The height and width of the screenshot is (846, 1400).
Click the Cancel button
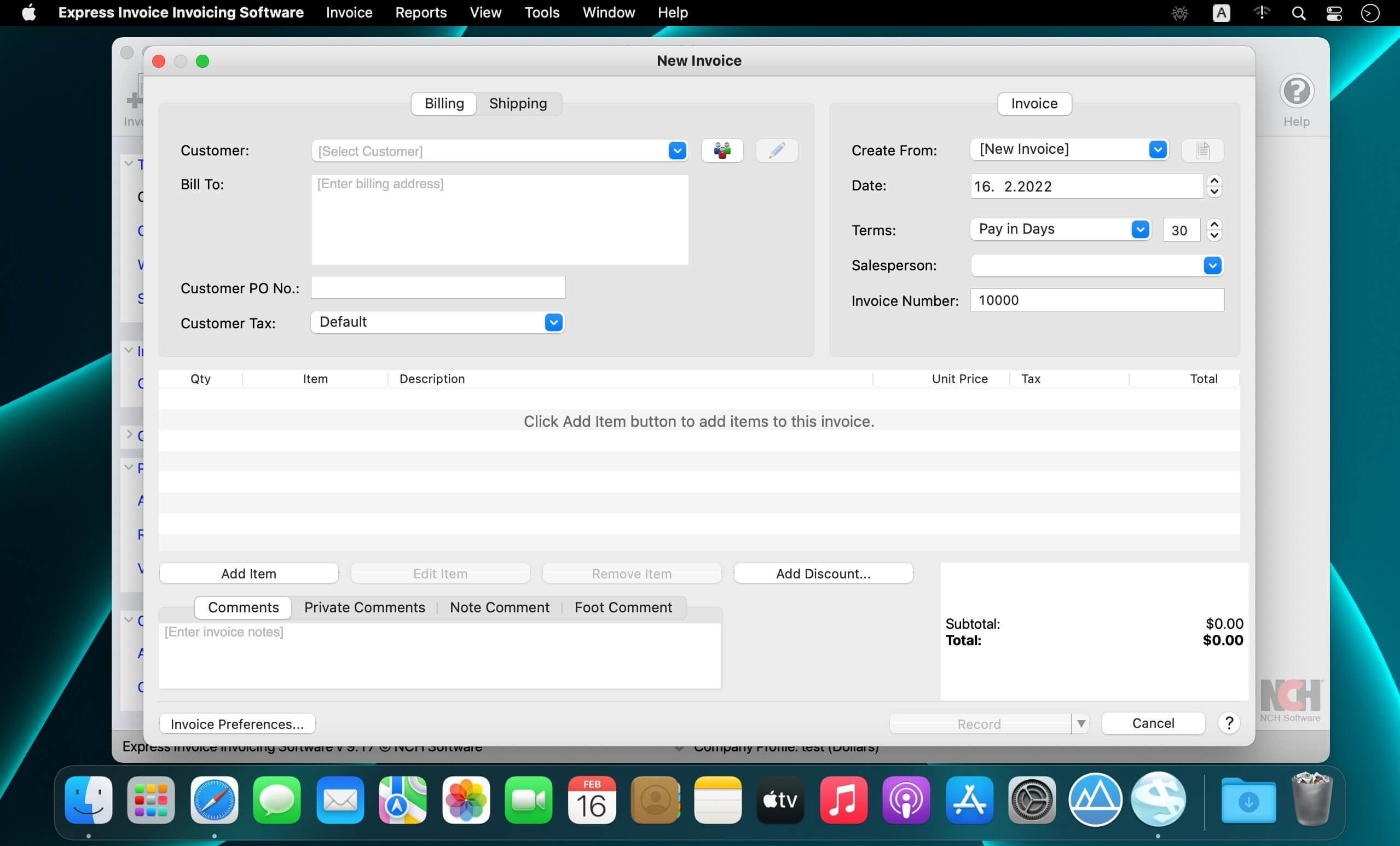point(1153,723)
